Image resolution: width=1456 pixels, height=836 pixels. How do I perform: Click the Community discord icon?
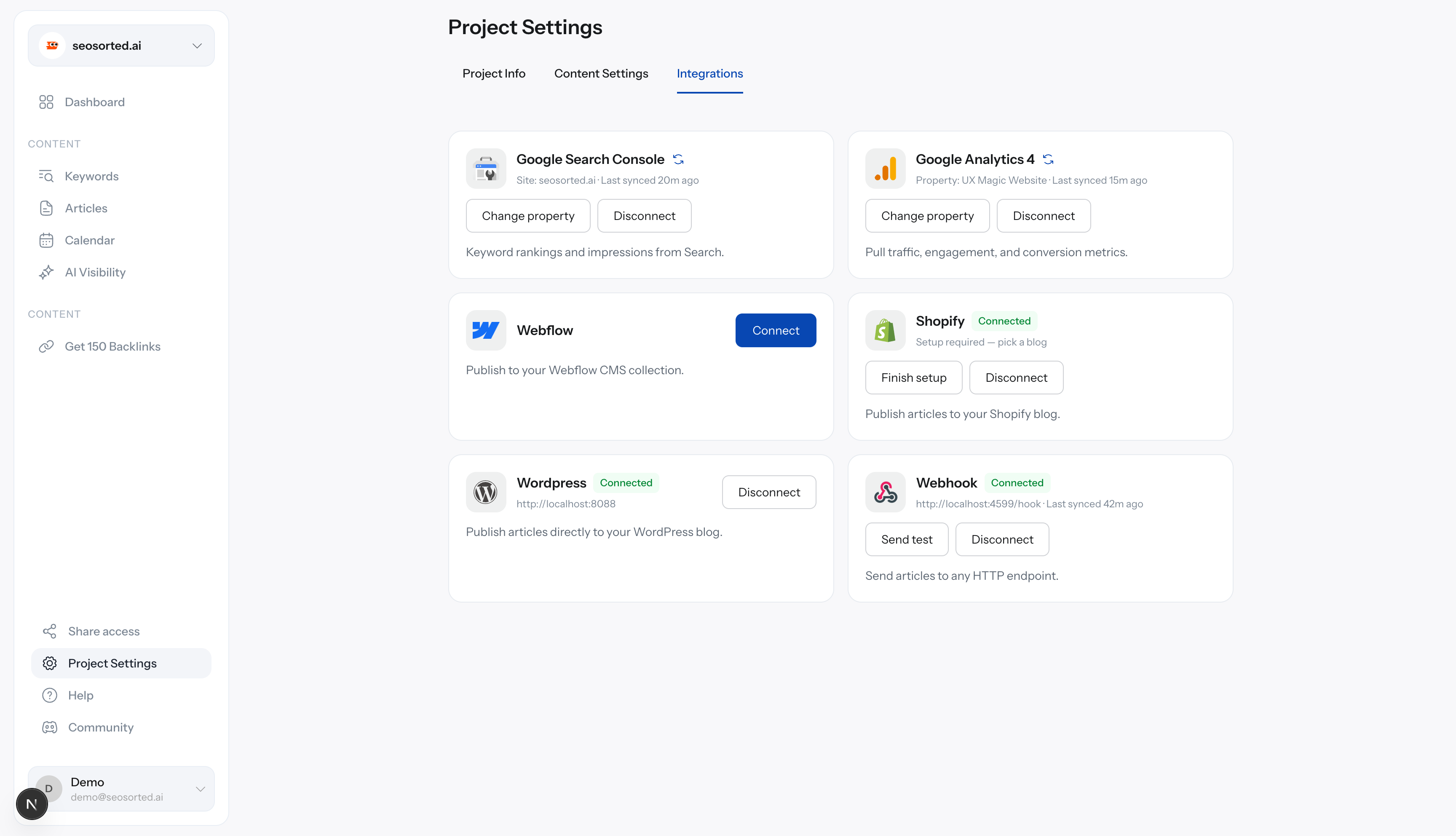click(x=50, y=727)
